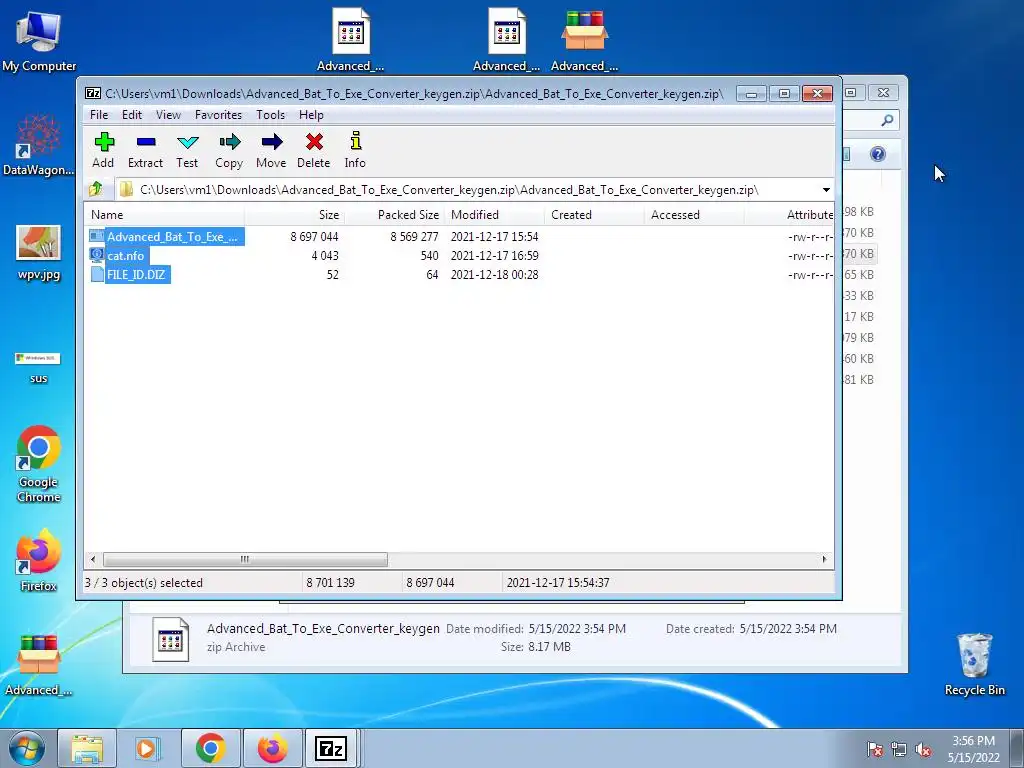The width and height of the screenshot is (1024, 768).
Task: Sort by the Modified column header
Action: coord(494,215)
